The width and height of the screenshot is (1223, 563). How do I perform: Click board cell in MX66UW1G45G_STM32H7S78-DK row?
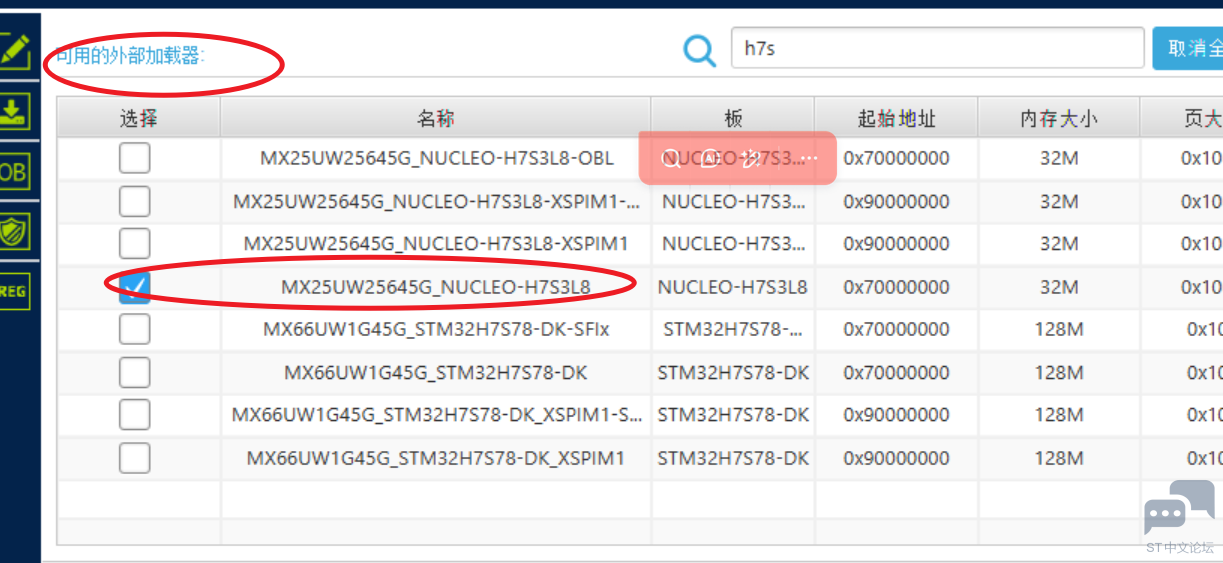733,372
